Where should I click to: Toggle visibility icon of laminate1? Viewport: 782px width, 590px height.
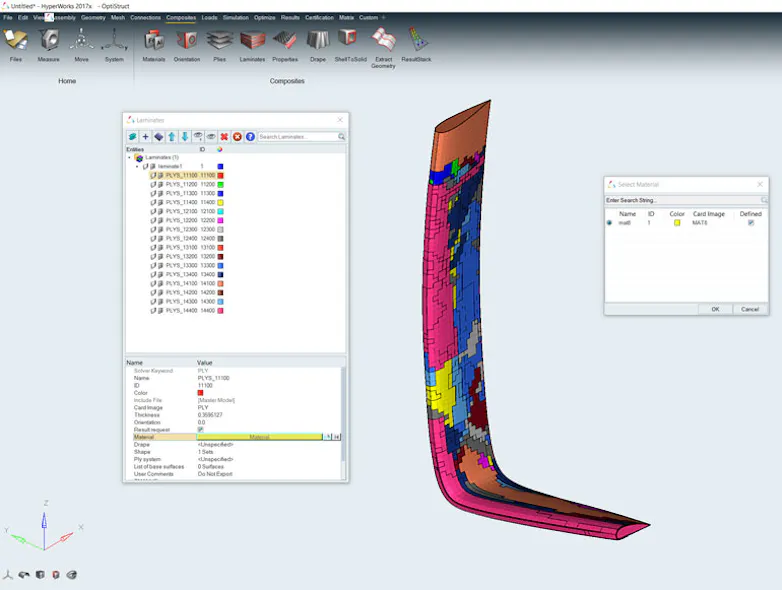click(145, 167)
